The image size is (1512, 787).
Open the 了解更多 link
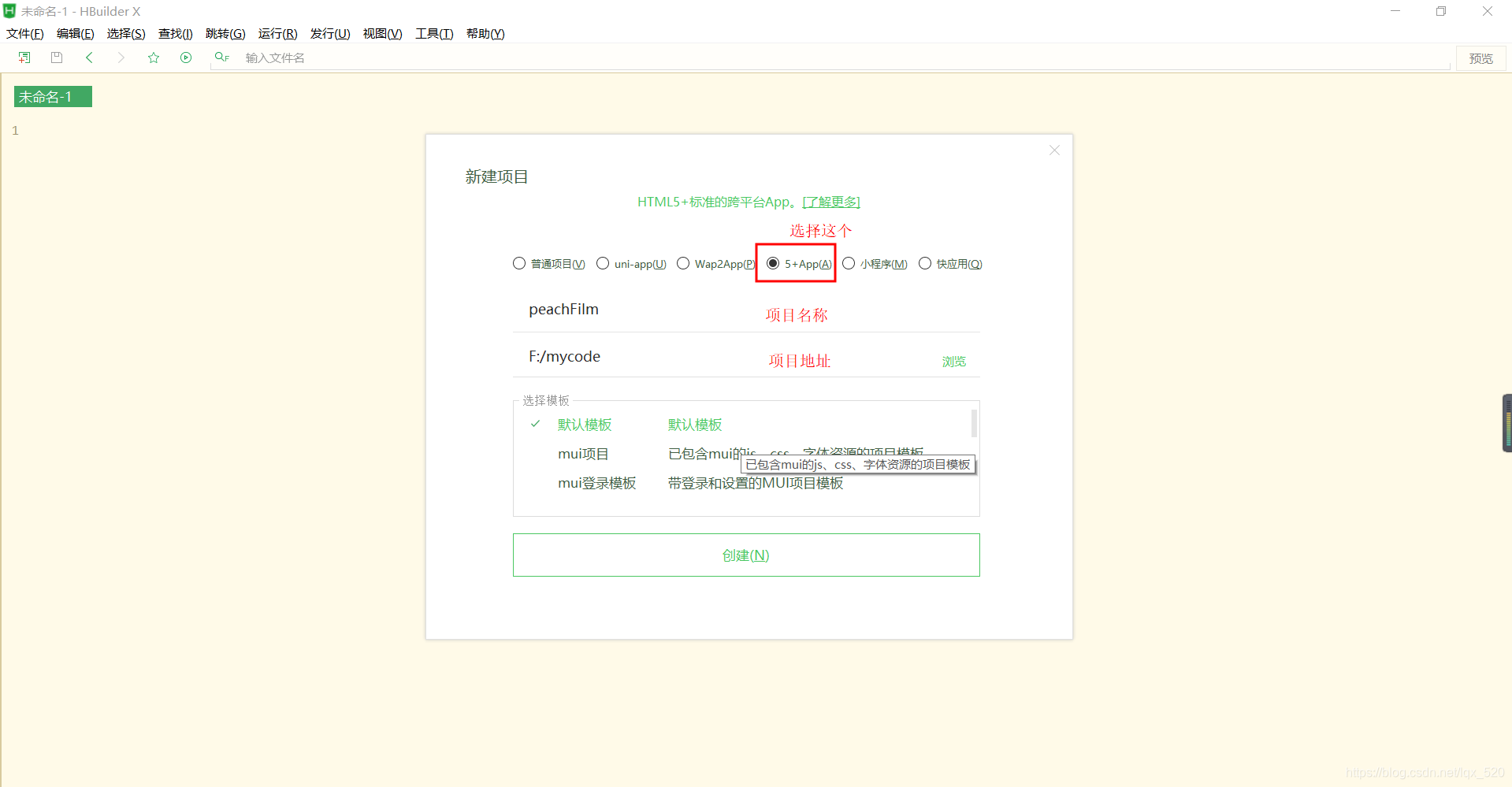[831, 202]
